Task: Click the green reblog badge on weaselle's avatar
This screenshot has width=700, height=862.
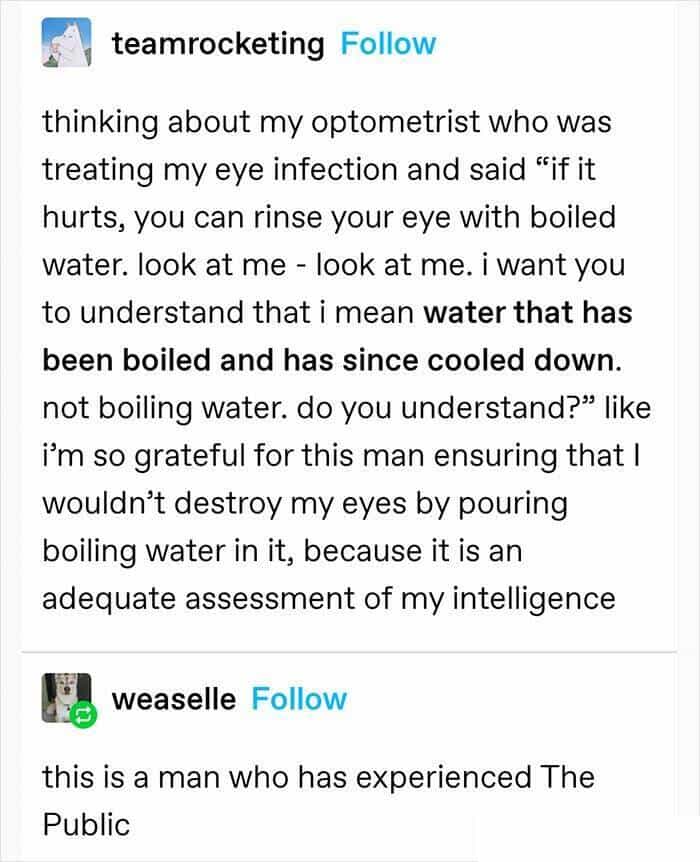Action: [x=85, y=713]
